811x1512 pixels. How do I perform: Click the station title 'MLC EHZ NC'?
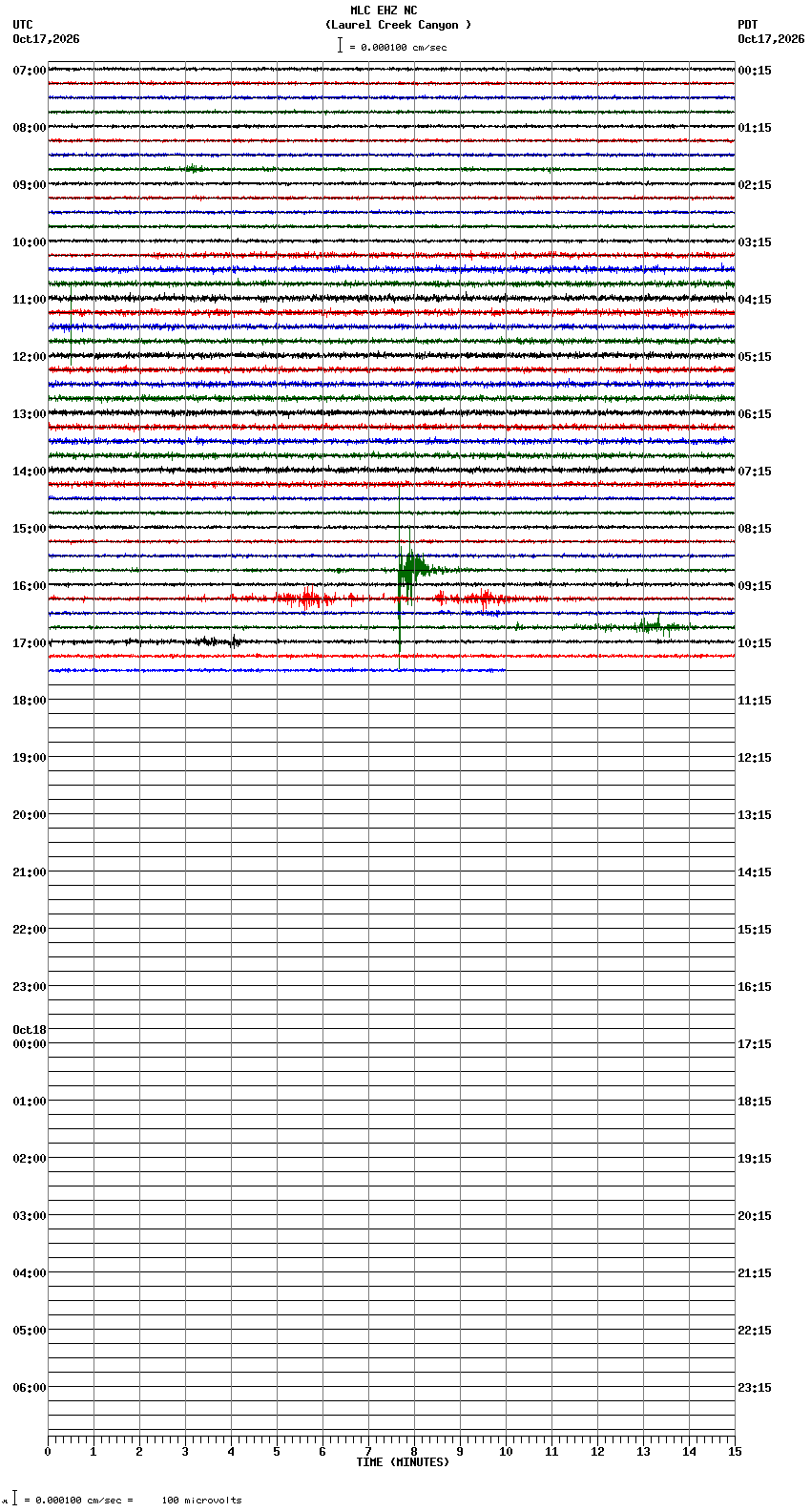(x=384, y=10)
